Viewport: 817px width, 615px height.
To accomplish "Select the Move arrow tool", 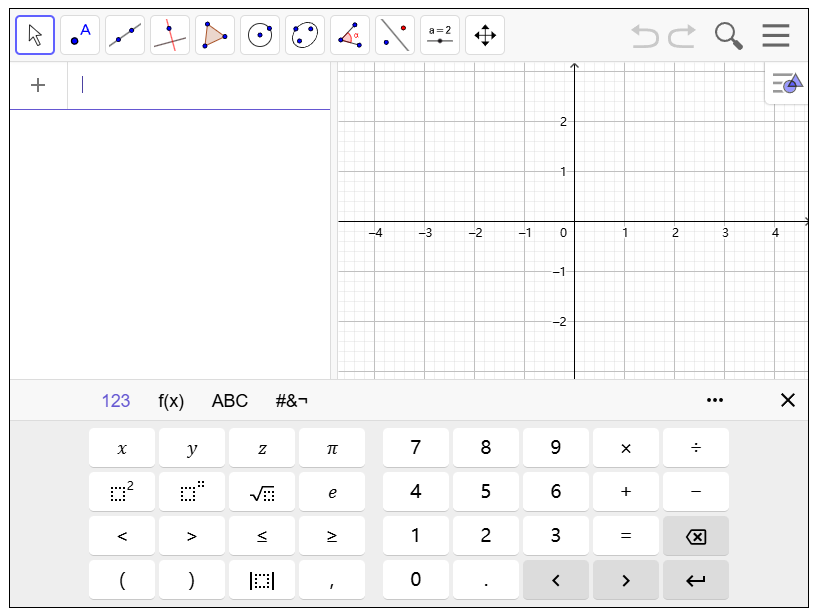I will (35, 35).
